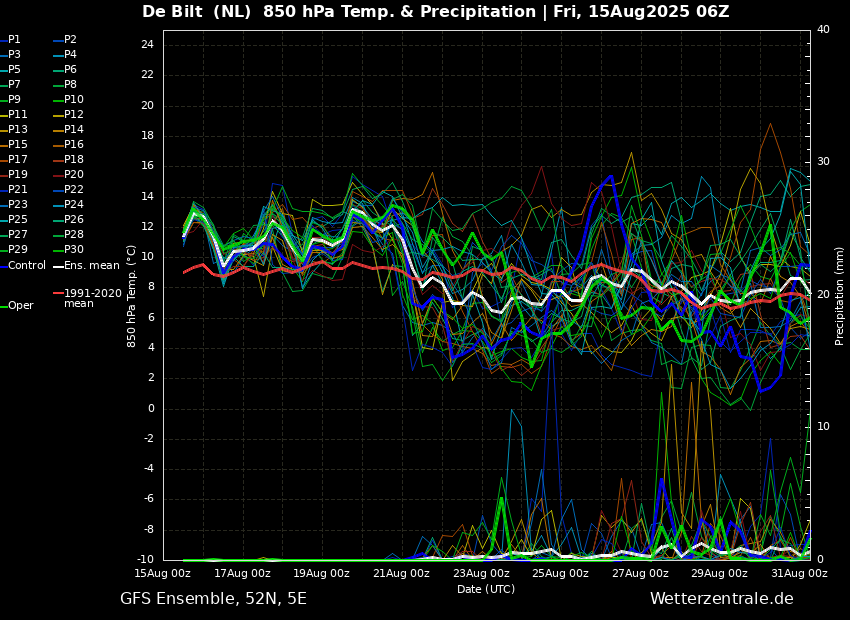The height and width of the screenshot is (620, 850).
Task: Click the 21Aug 00z date tick label
Action: pyautogui.click(x=402, y=573)
